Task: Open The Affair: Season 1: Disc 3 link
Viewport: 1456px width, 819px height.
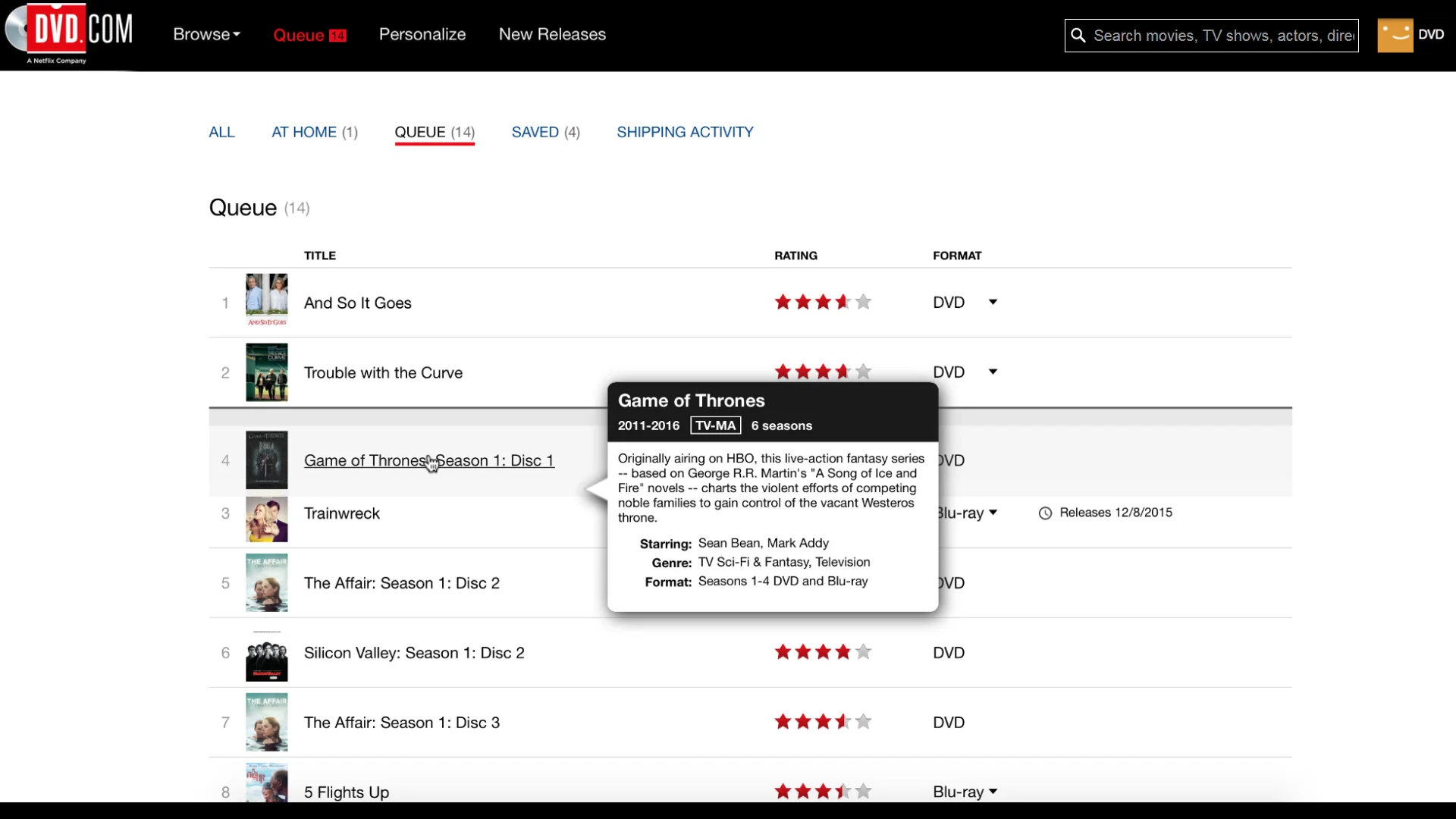Action: click(402, 723)
